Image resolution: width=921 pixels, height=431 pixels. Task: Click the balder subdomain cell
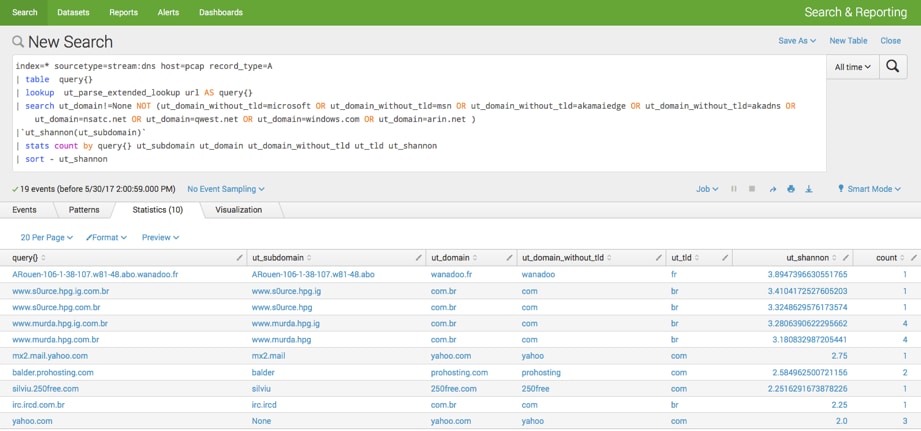(x=263, y=372)
